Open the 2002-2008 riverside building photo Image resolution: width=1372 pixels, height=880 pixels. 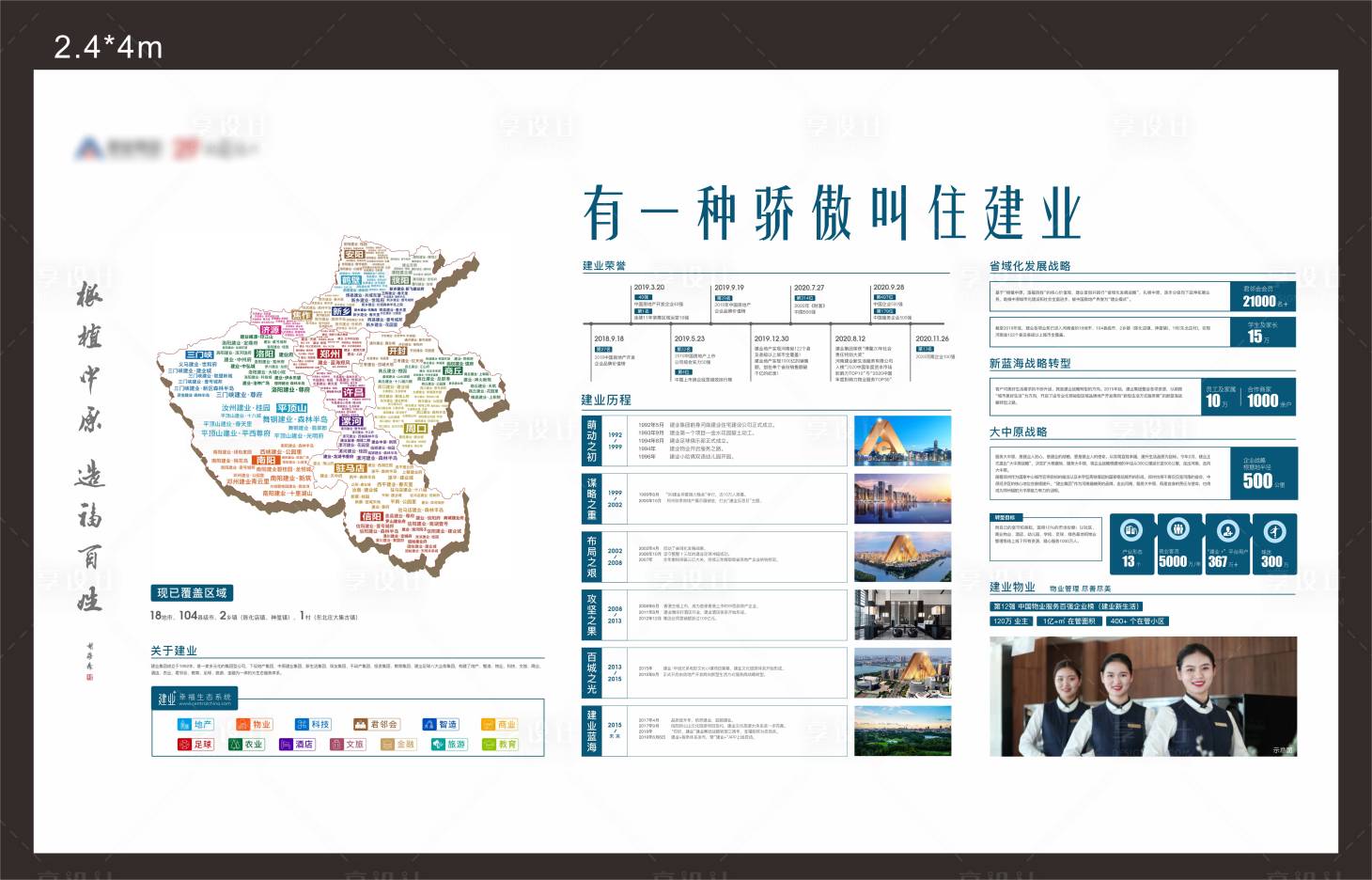(x=902, y=558)
